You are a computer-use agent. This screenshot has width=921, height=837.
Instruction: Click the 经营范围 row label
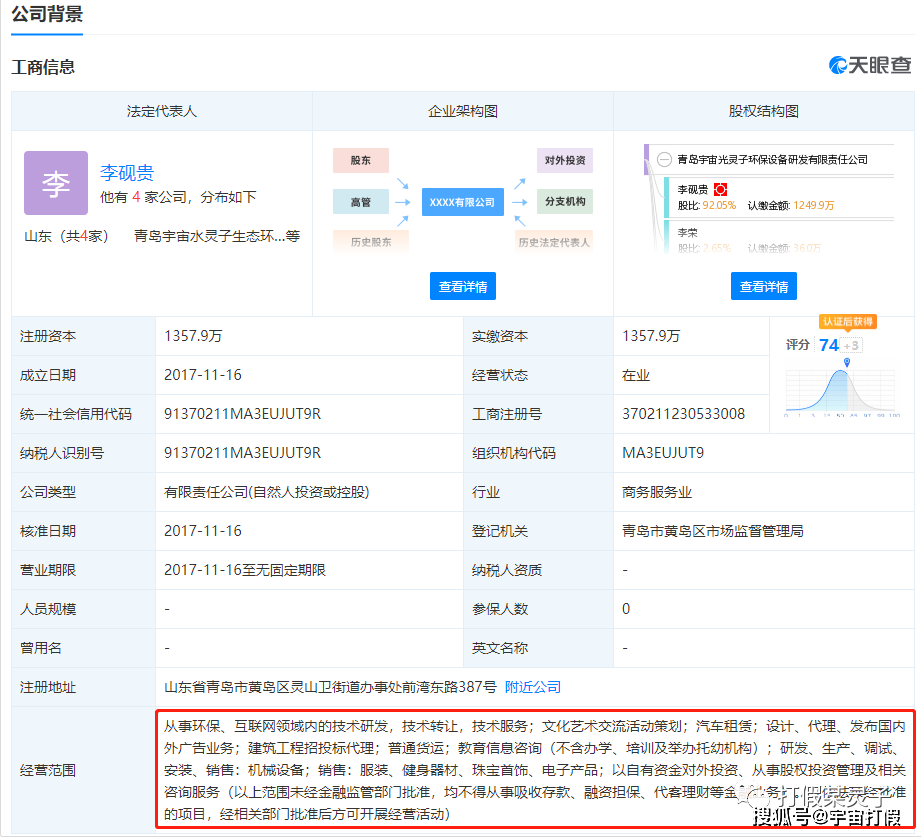click(48, 770)
